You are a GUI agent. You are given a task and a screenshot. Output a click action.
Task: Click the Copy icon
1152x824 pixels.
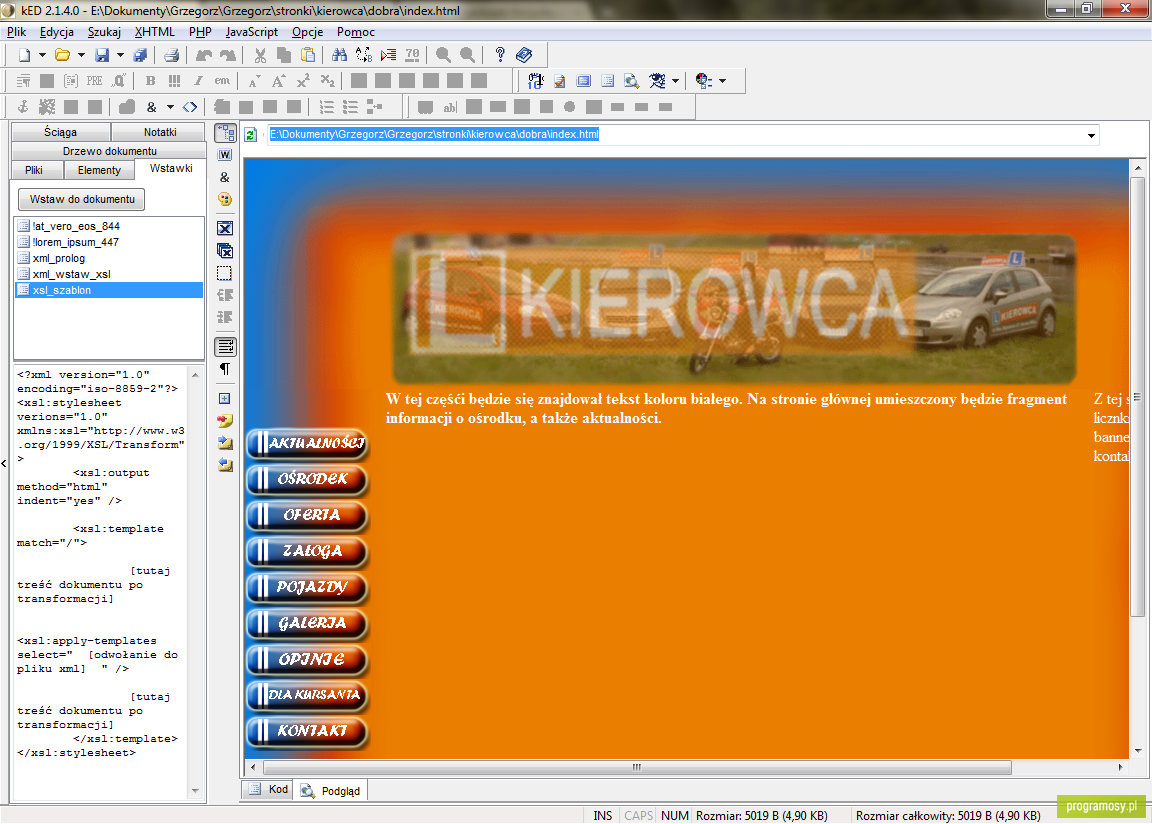pos(284,55)
